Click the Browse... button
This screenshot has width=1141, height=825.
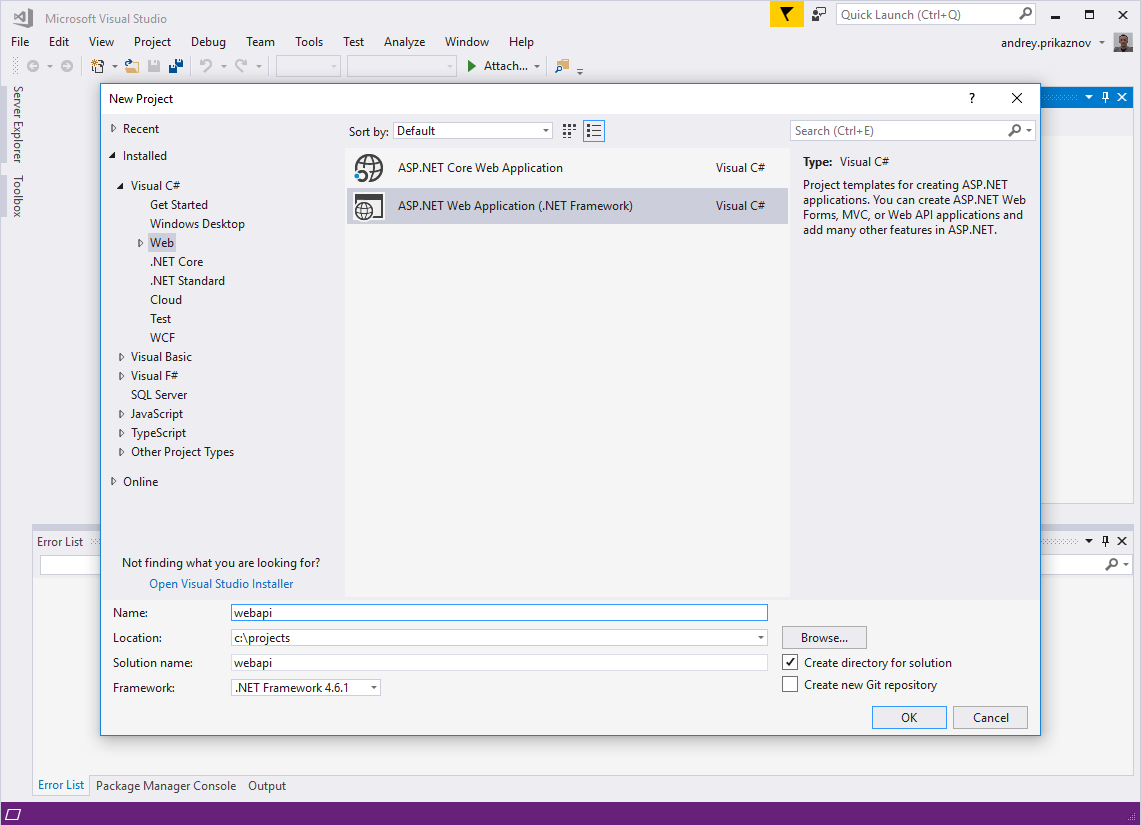824,637
